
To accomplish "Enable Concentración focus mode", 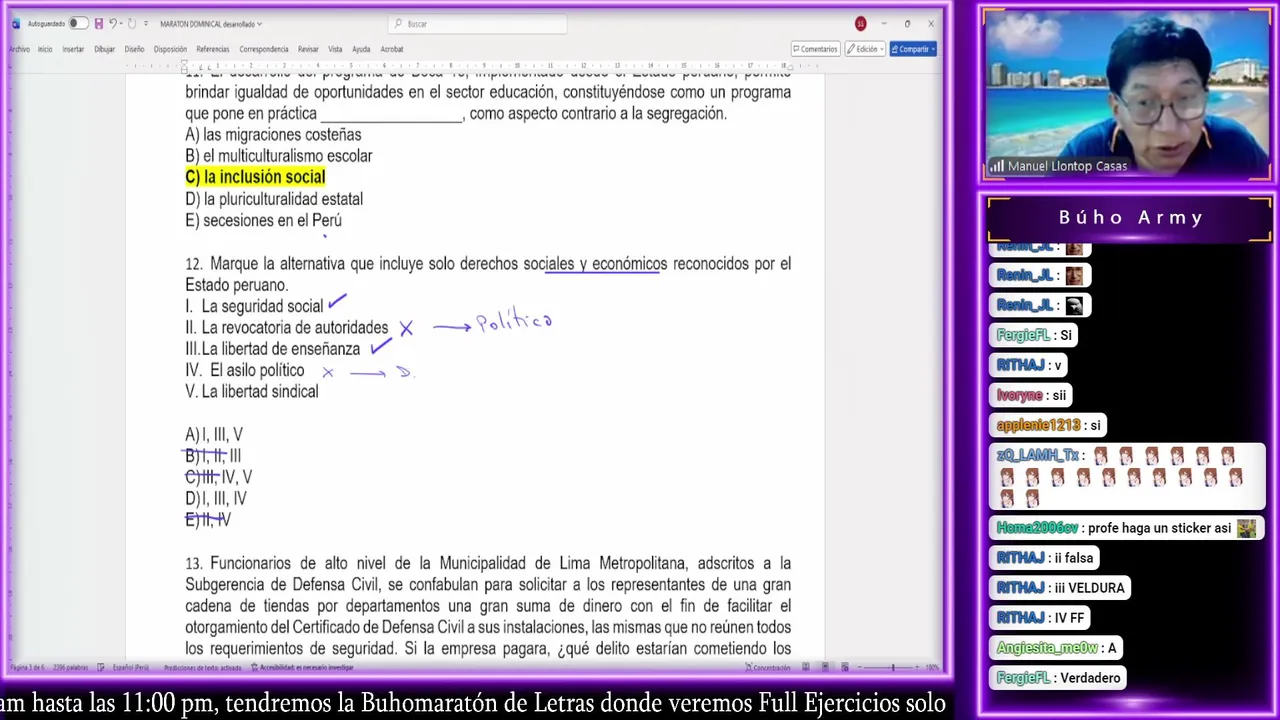I will click(767, 667).
